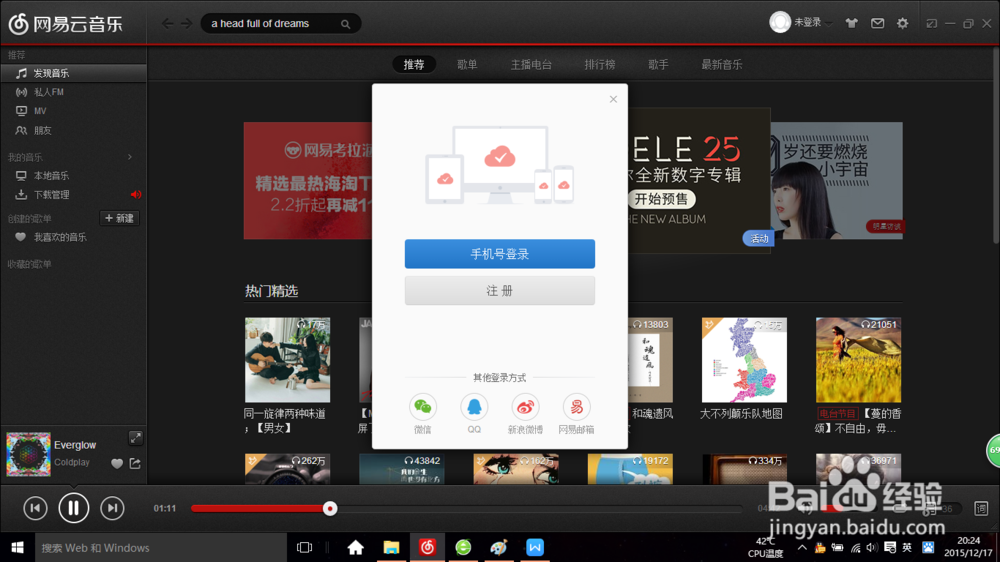This screenshot has width=1000, height=562.
Task: Switch to 排行榜 tab
Action: [599, 64]
